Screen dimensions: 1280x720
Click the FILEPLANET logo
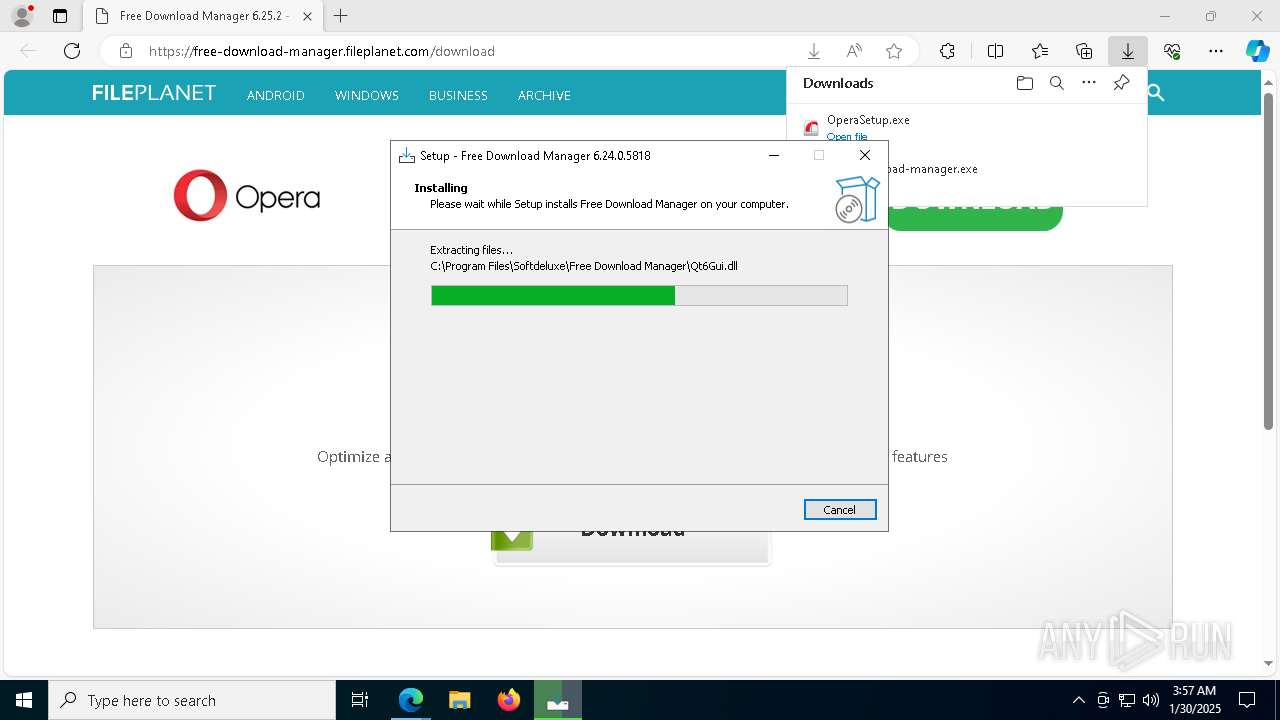click(154, 93)
